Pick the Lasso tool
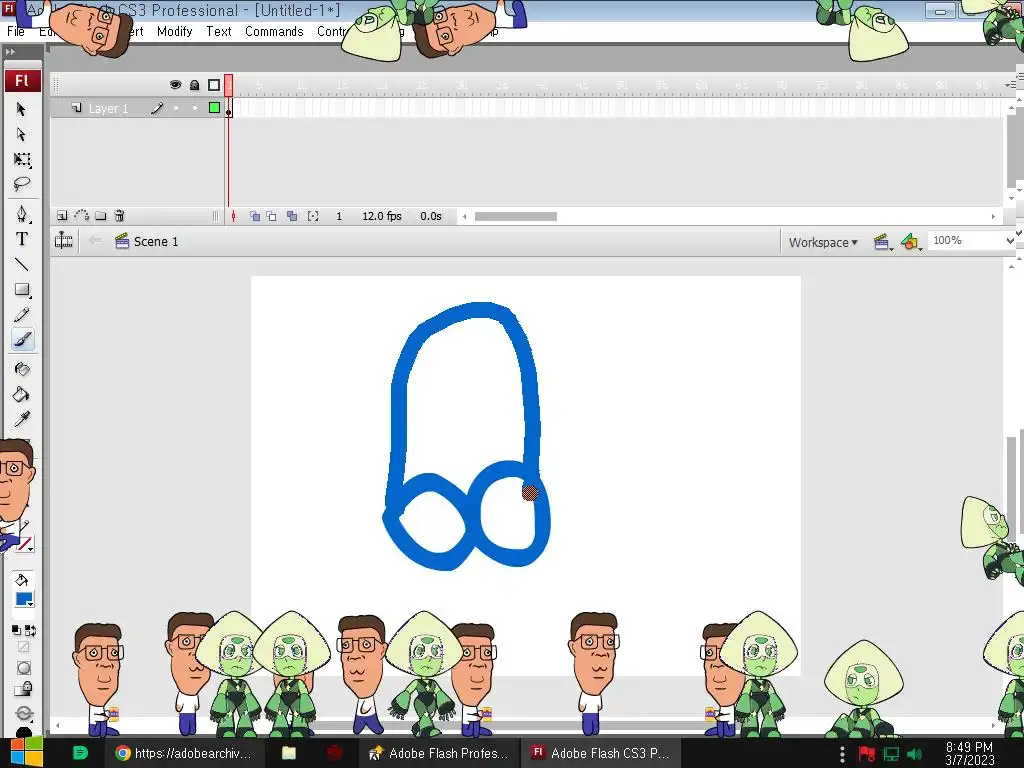Viewport: 1024px width, 768px height. 22,184
